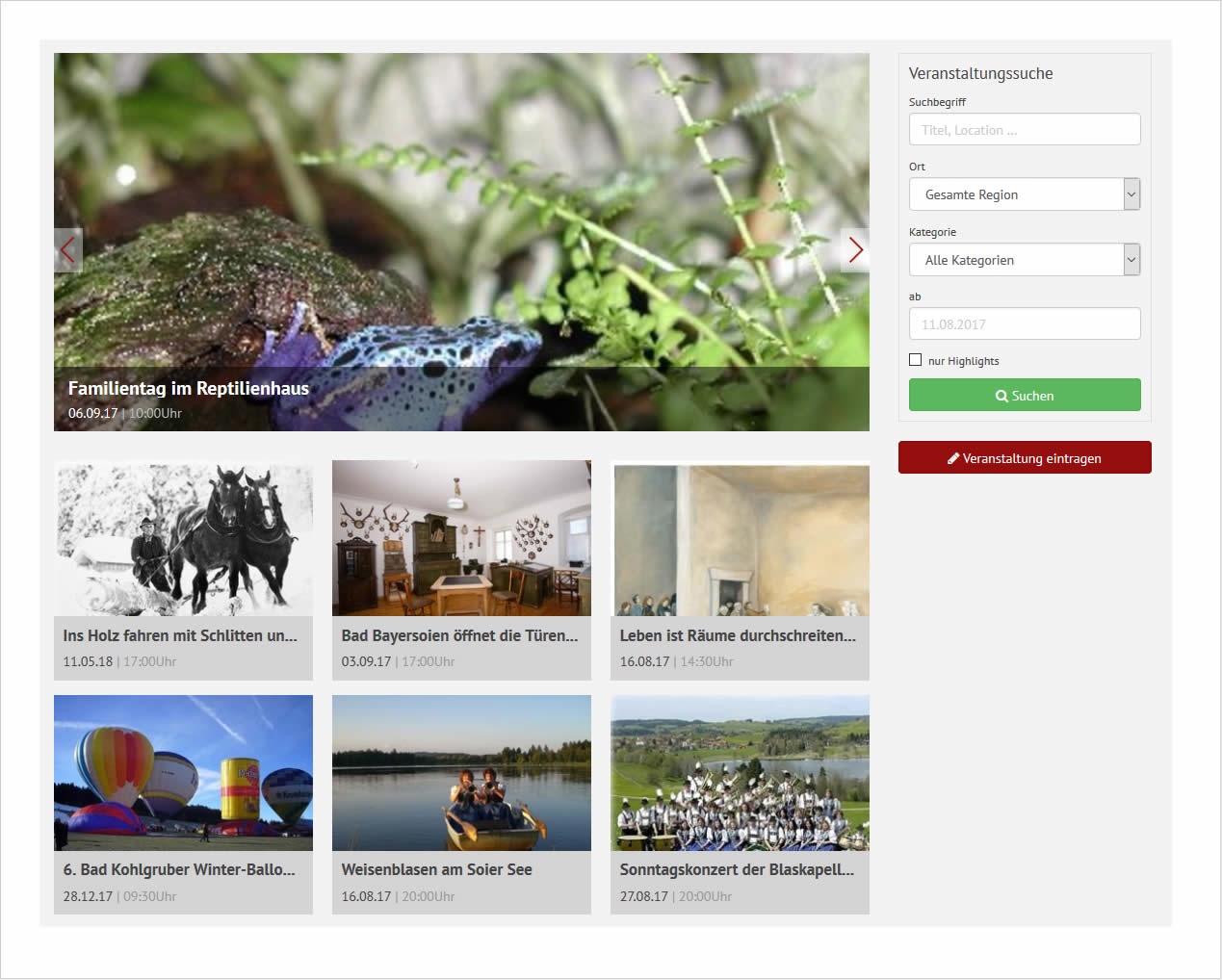This screenshot has width=1222, height=980.
Task: Click the Veranstaltungssuche heading
Action: click(980, 73)
